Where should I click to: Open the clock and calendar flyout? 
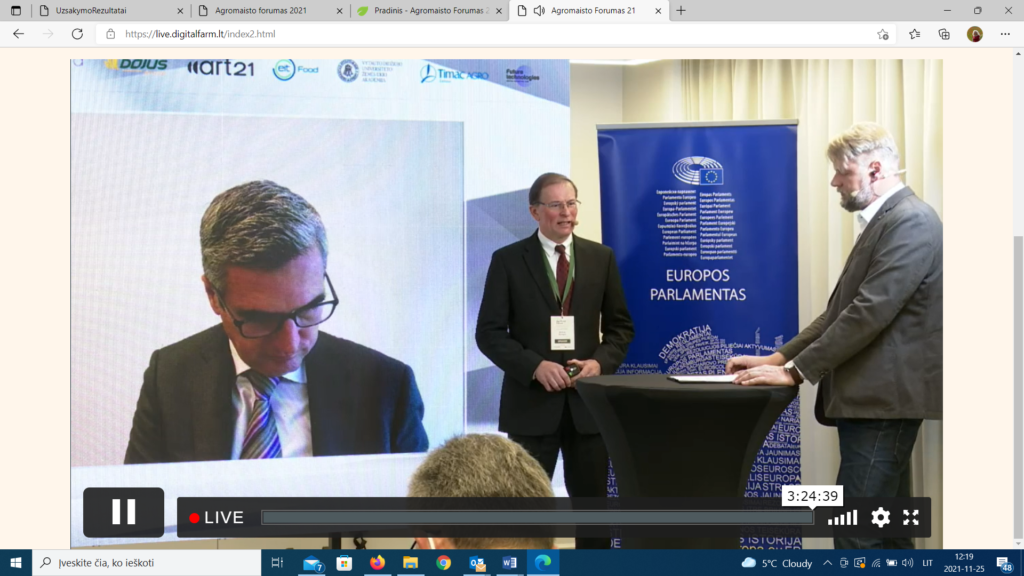click(964, 562)
